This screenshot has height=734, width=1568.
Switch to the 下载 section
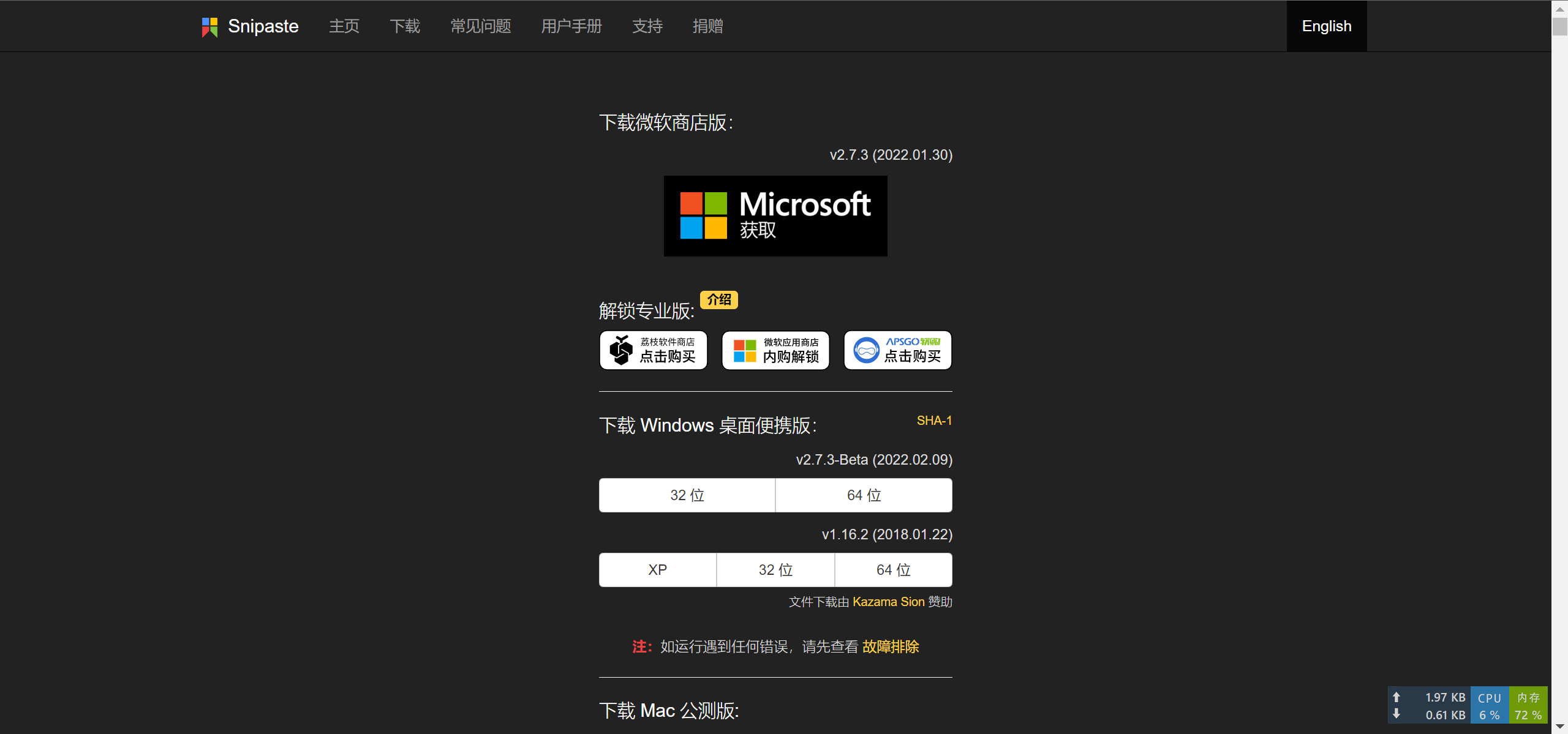404,26
